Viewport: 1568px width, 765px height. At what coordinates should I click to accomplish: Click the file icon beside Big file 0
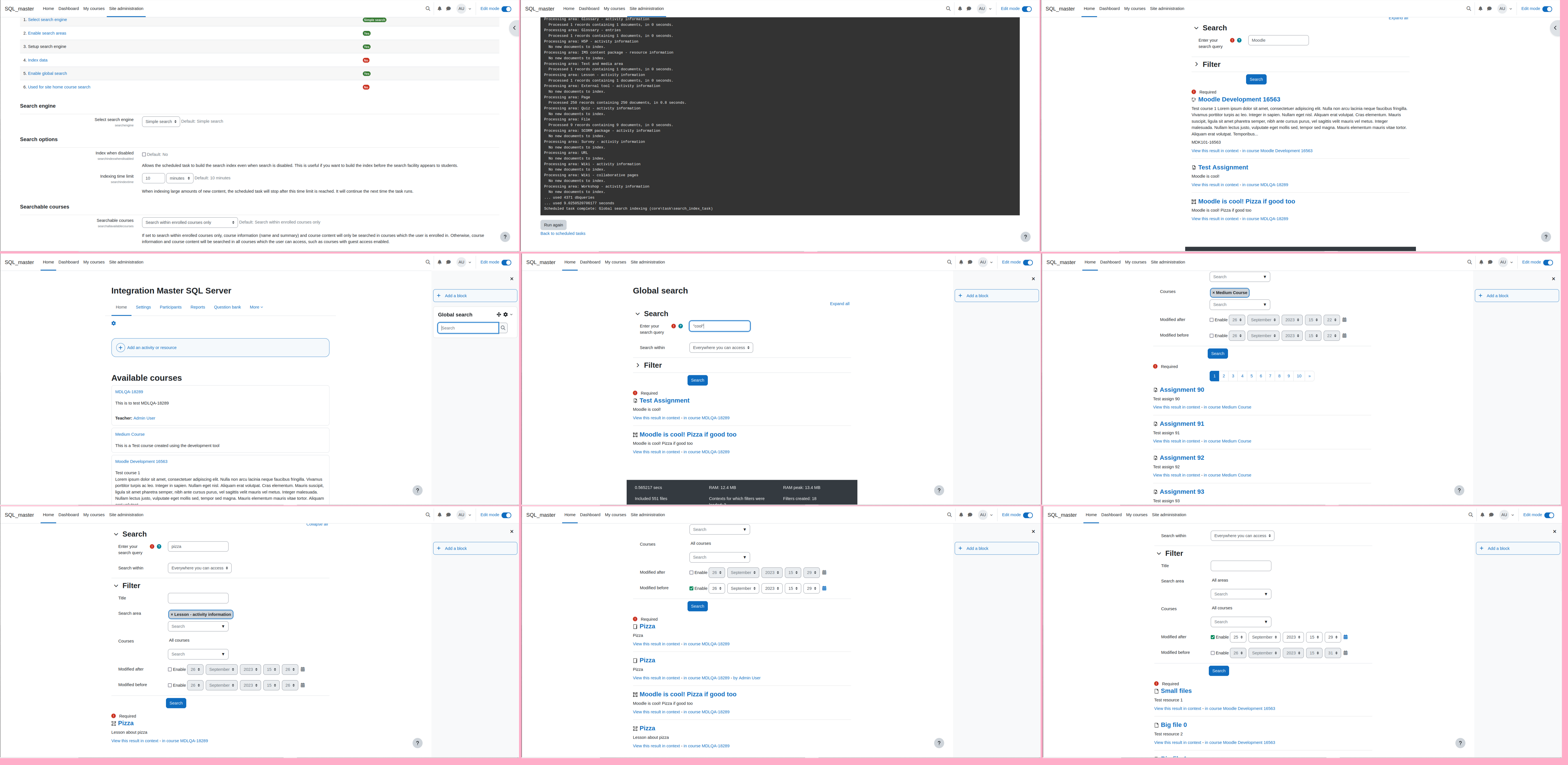click(1157, 726)
